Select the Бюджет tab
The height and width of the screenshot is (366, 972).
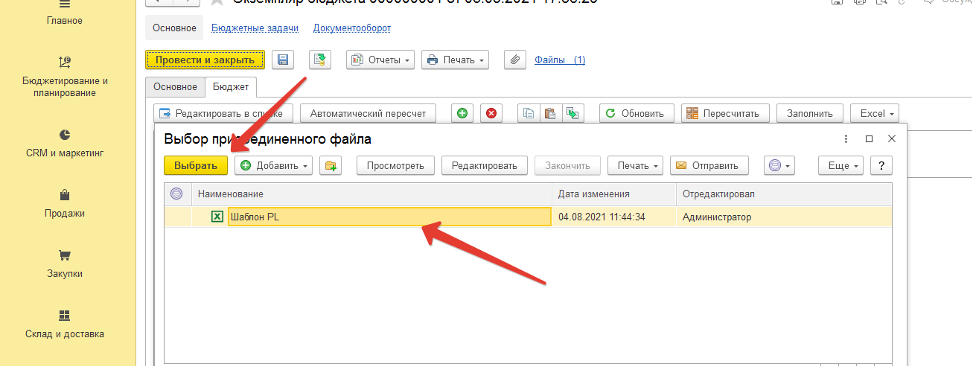231,87
